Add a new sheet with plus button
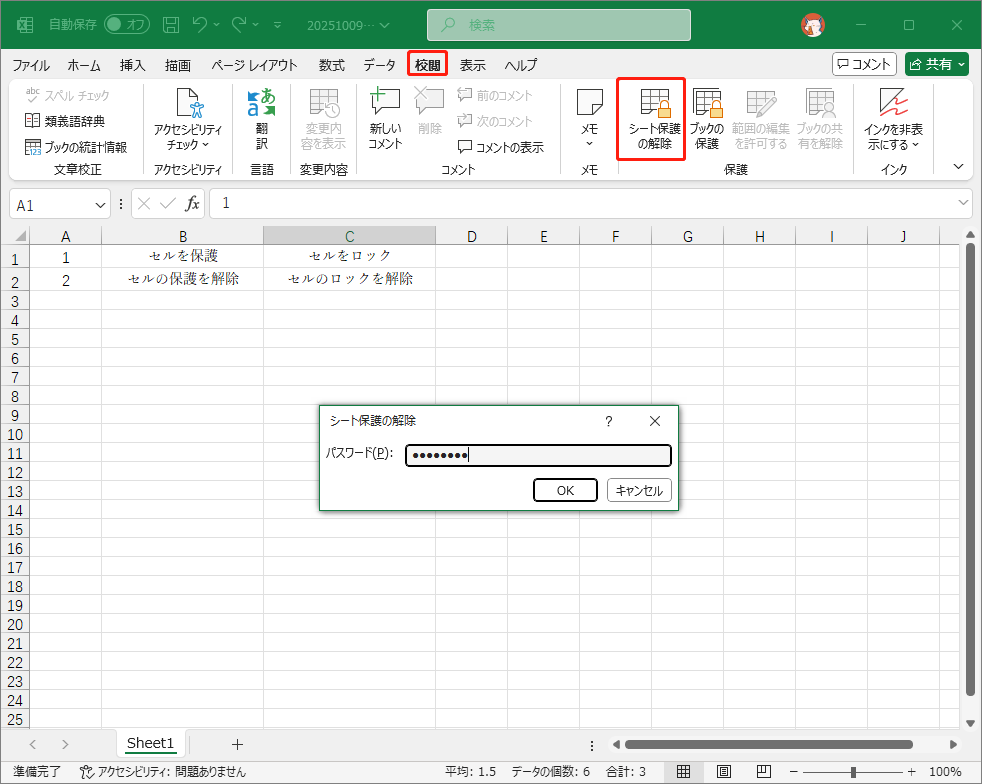The height and width of the screenshot is (784, 982). 237,744
